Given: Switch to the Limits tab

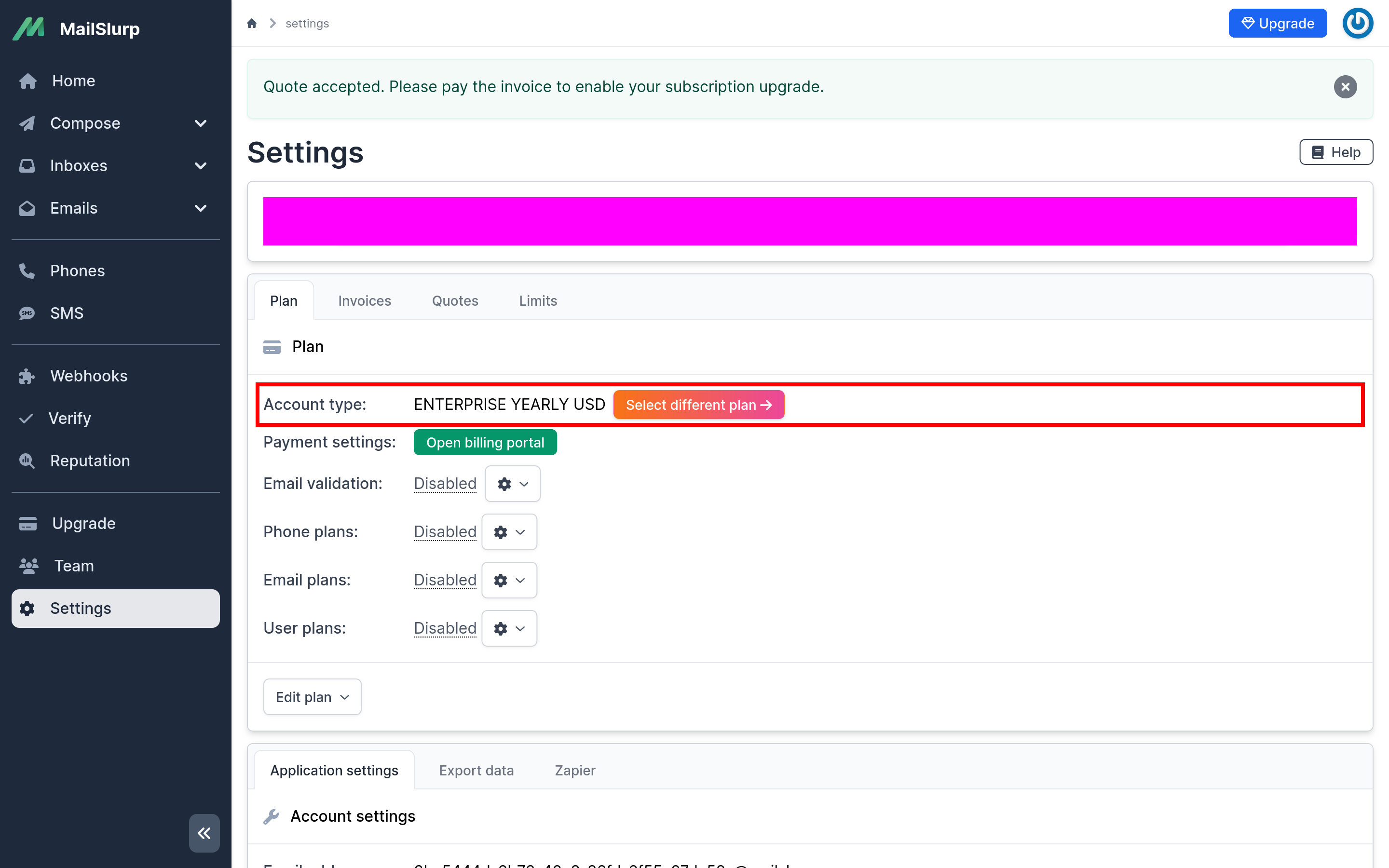Looking at the screenshot, I should (538, 301).
